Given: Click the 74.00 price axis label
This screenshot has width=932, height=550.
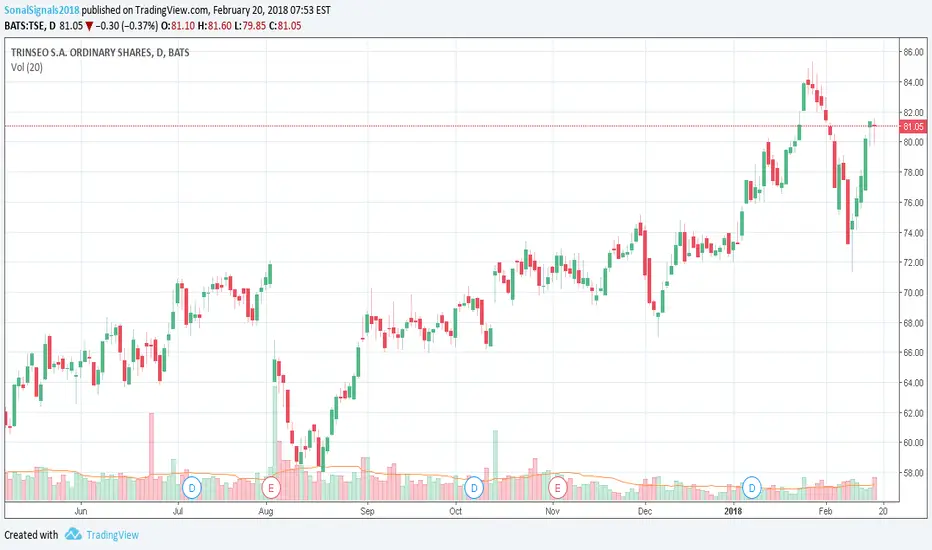Looking at the screenshot, I should tap(914, 232).
